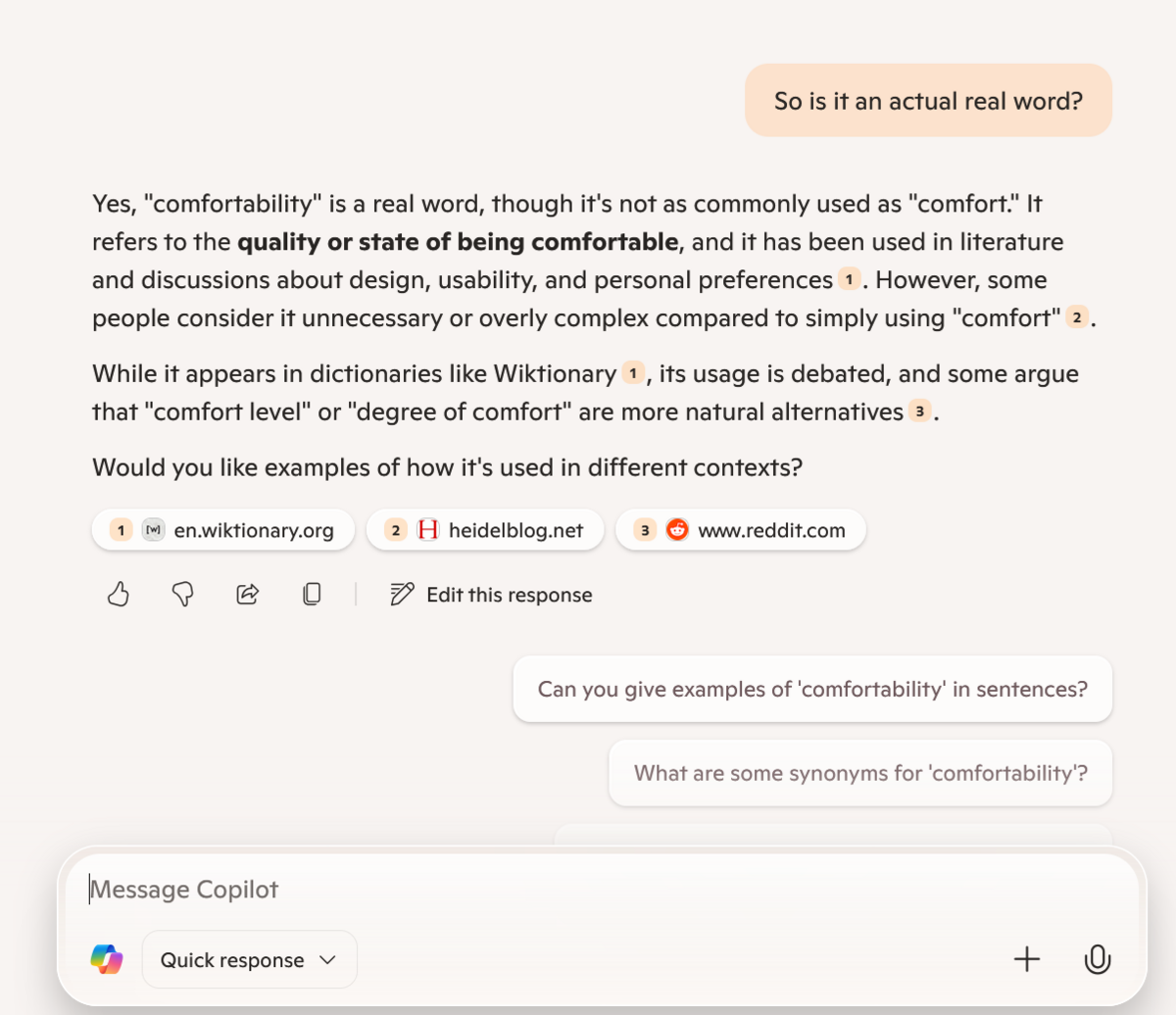
Task: Give the response a thumbs down
Action: click(182, 594)
